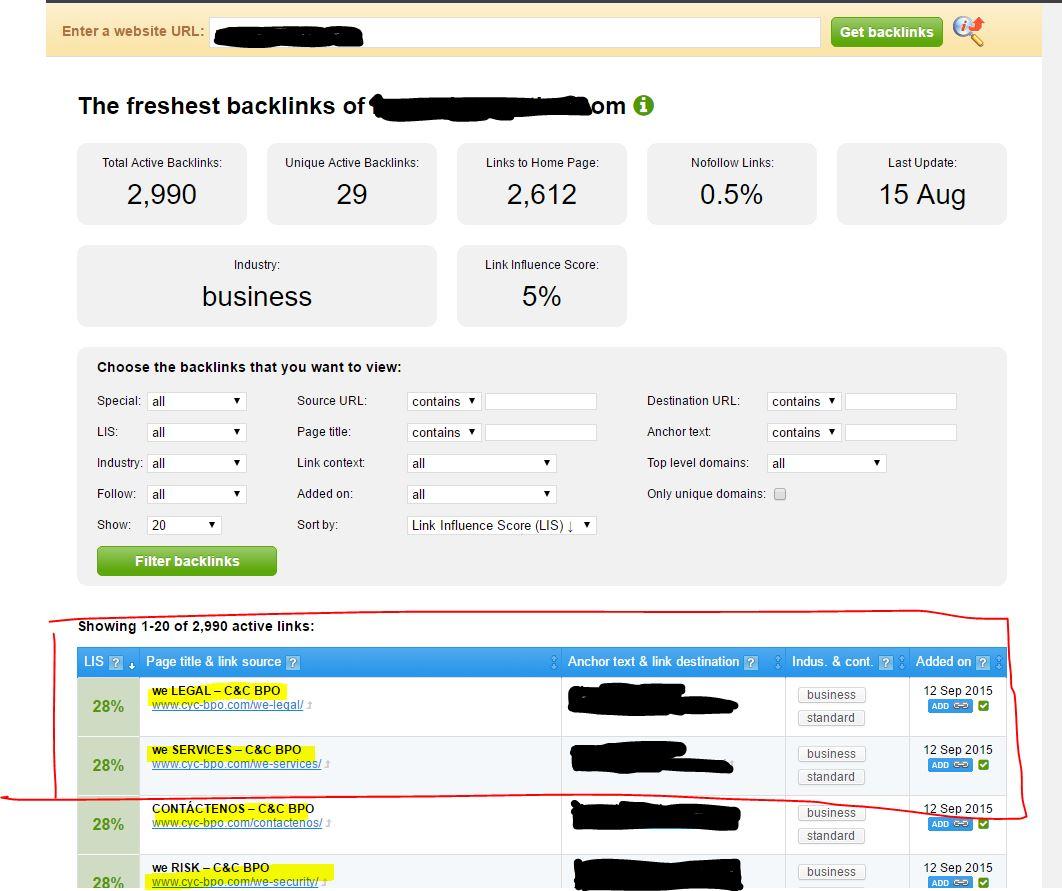Open the Show results count dropdown

point(183,525)
